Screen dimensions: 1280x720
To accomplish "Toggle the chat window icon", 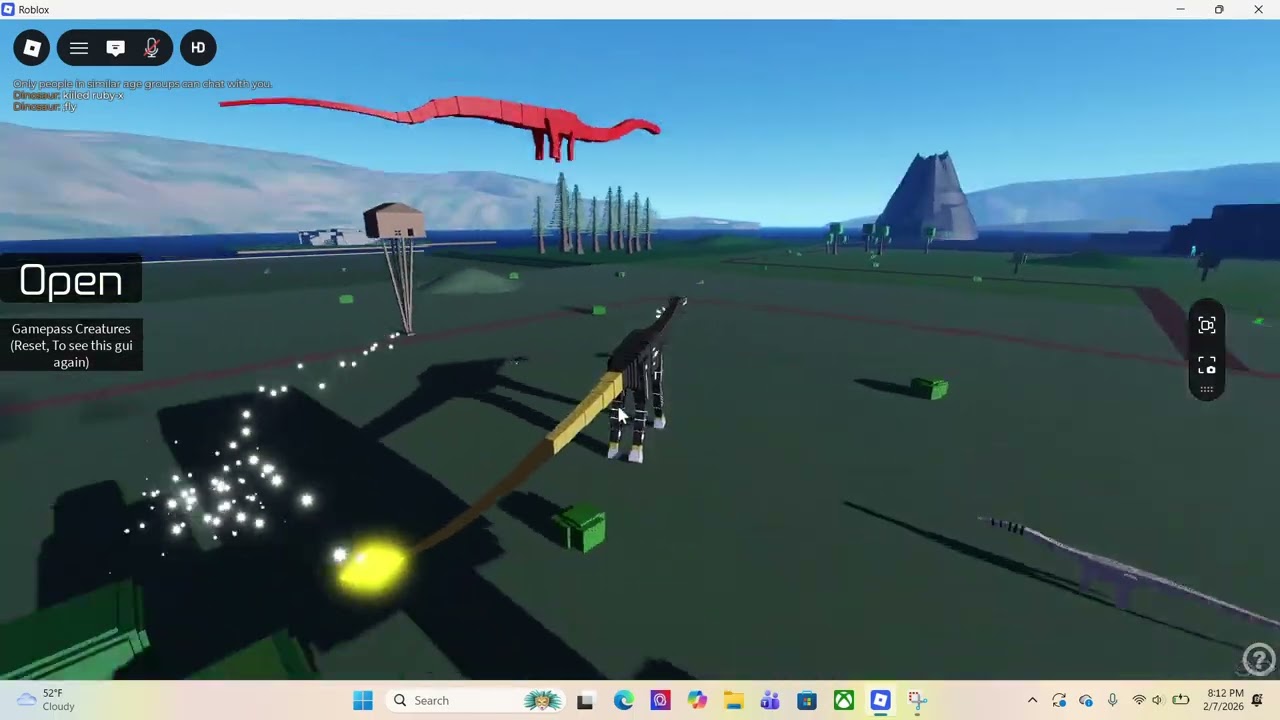I will point(115,48).
